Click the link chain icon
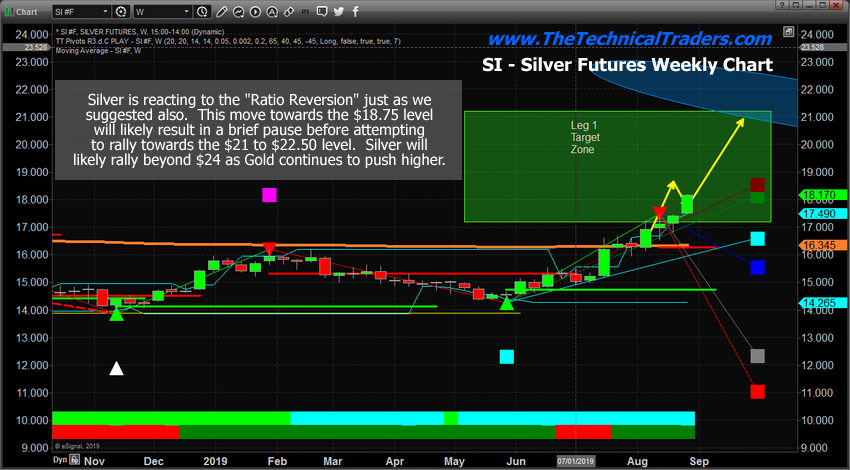The image size is (850, 470). (289, 11)
